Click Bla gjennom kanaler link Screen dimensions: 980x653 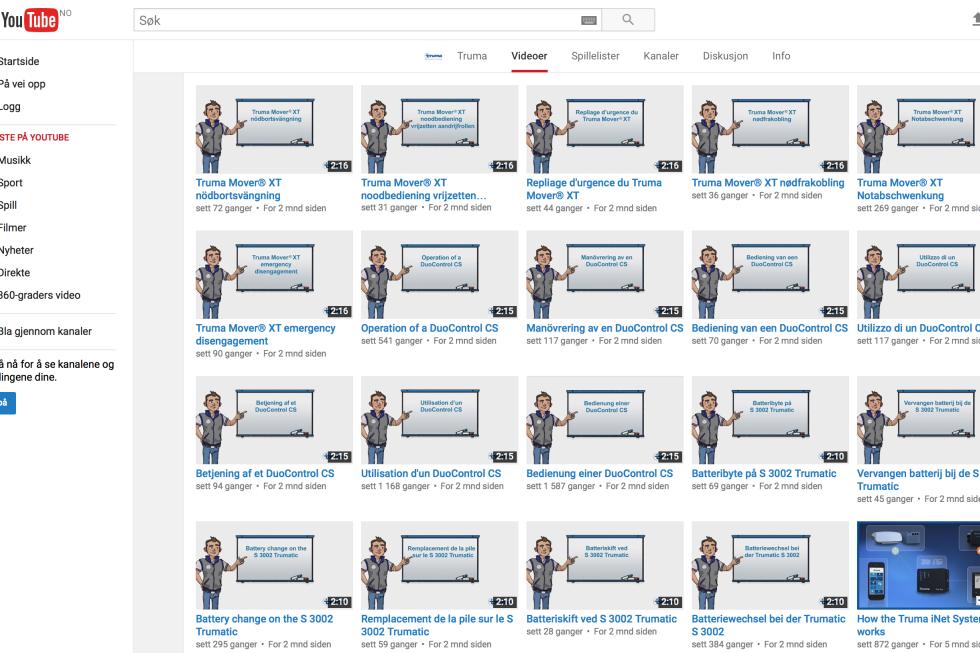[46, 331]
